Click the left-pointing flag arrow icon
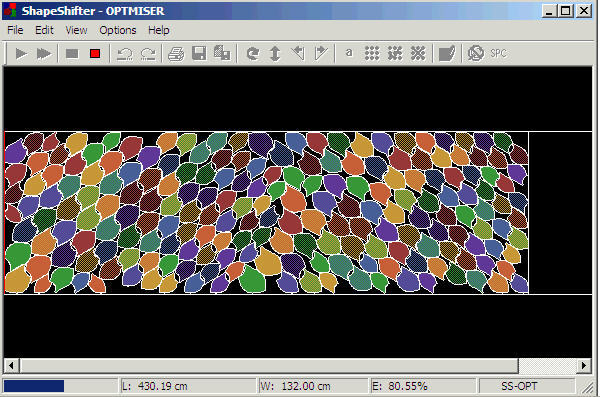600x397 pixels. pos(298,53)
